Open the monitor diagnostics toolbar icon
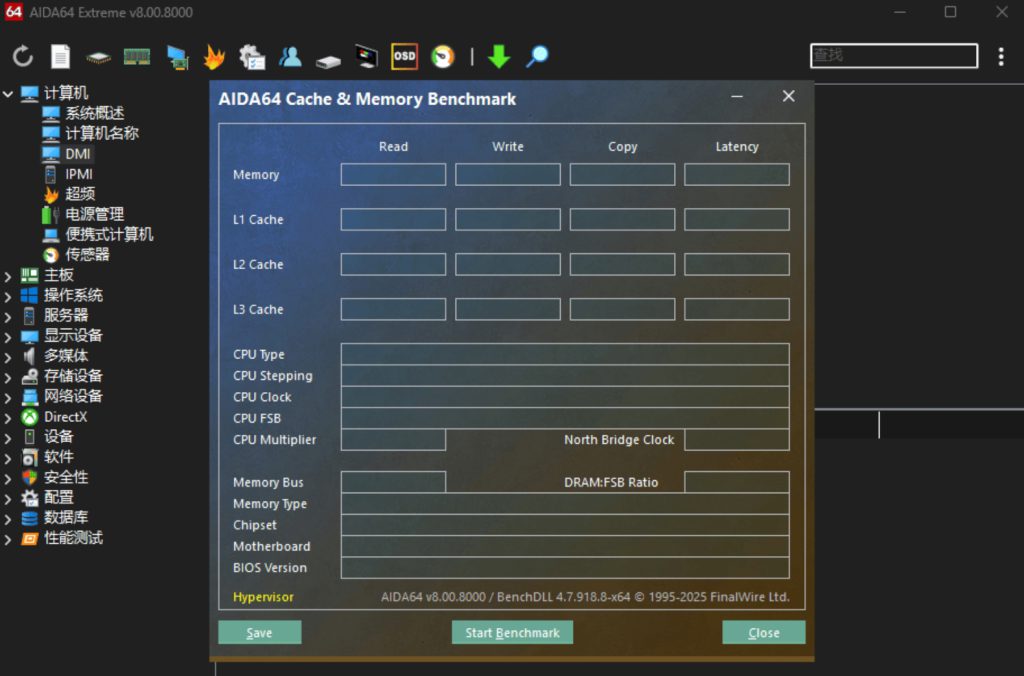The width and height of the screenshot is (1024, 676). tap(366, 57)
